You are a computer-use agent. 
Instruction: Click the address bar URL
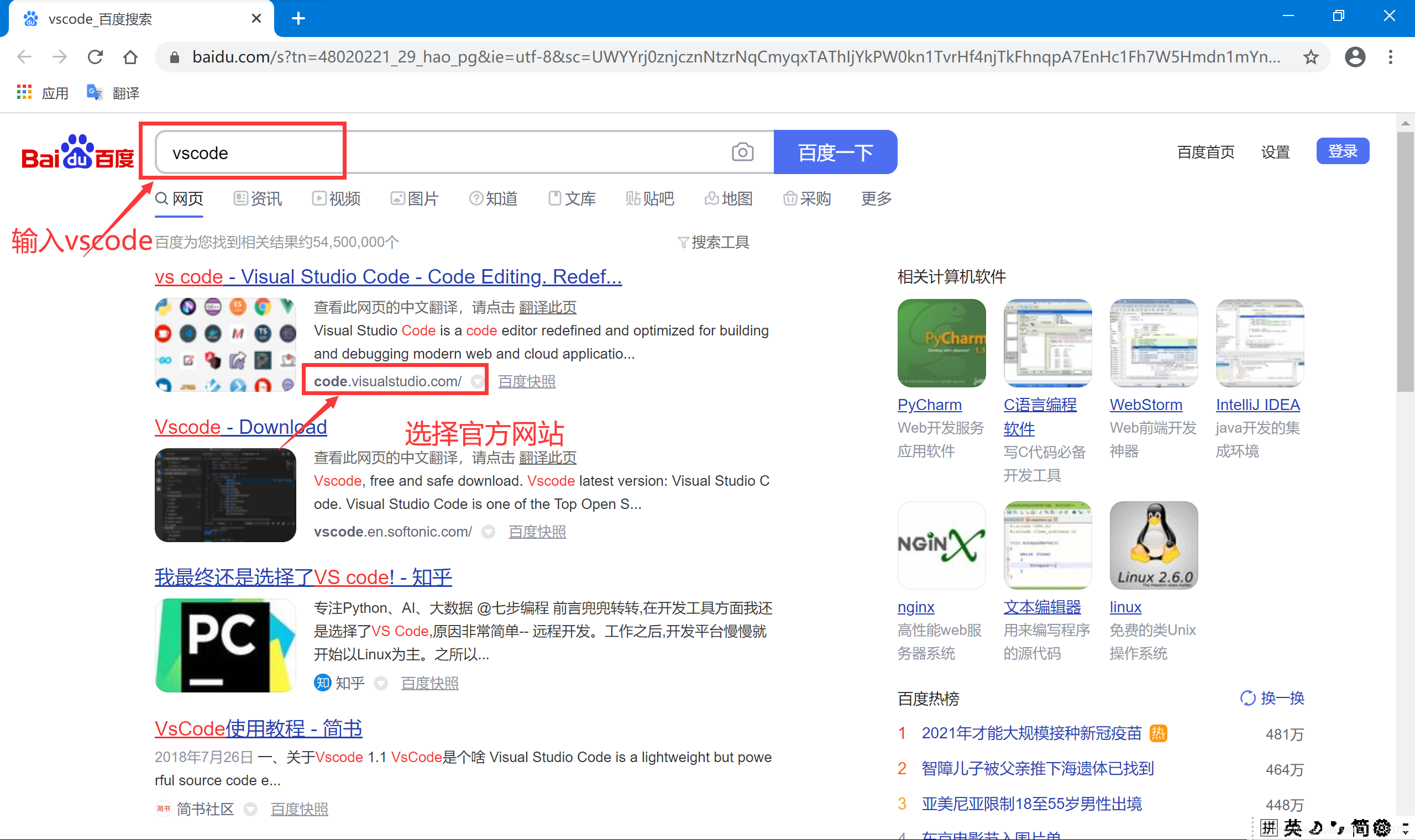[x=736, y=57]
